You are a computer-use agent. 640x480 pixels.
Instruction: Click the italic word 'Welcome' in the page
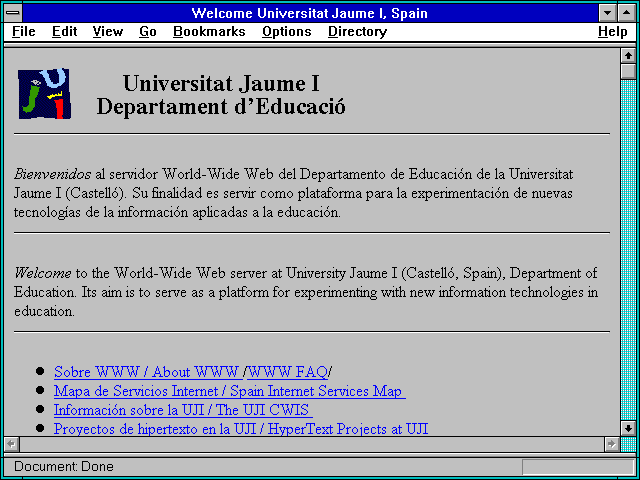42,273
